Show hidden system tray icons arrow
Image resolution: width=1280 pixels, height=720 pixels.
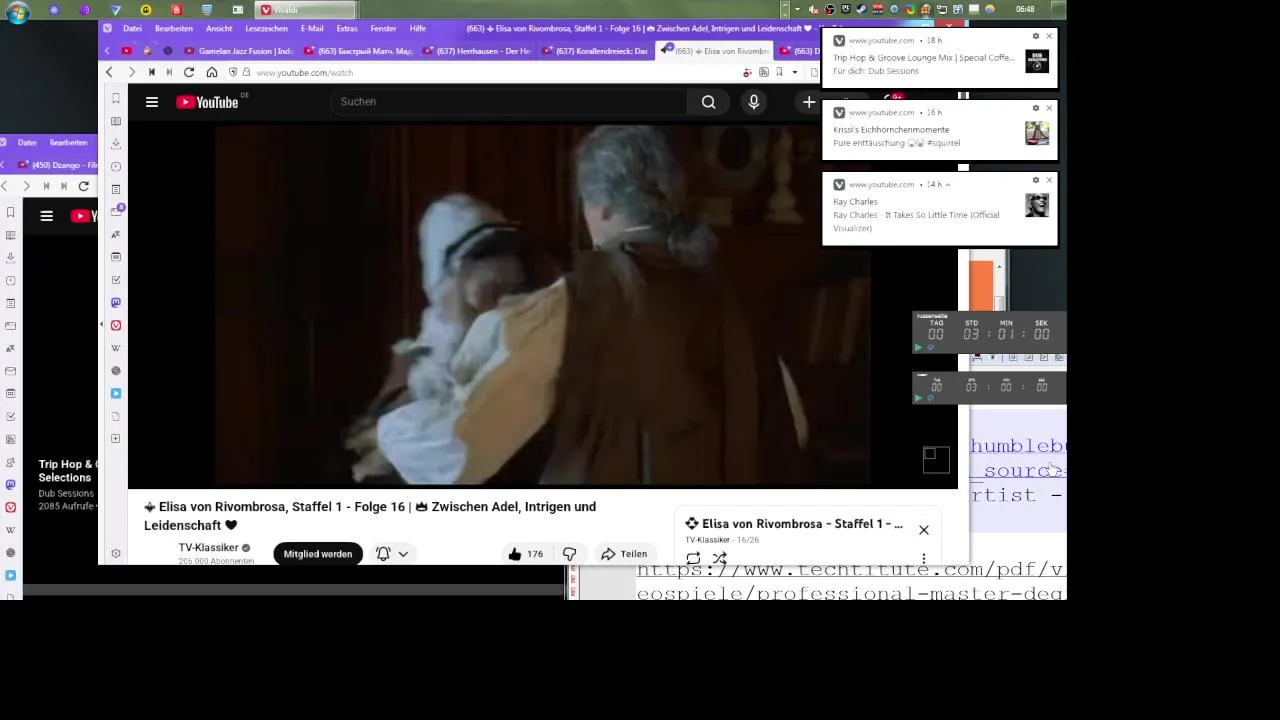pos(797,9)
